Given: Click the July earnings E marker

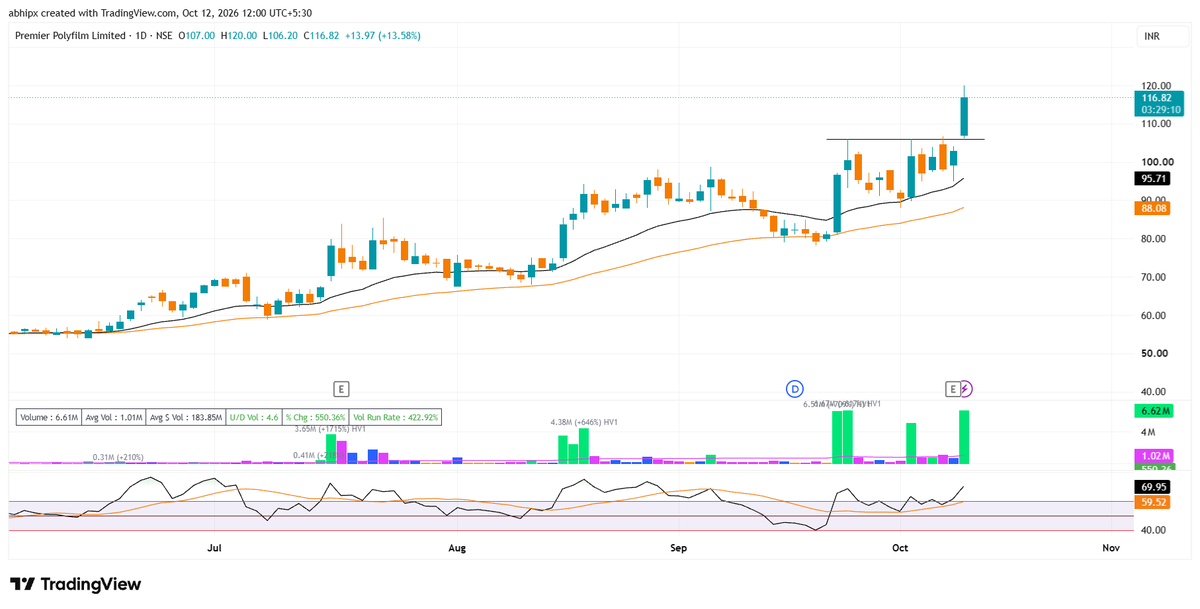Looking at the screenshot, I should pyautogui.click(x=341, y=388).
